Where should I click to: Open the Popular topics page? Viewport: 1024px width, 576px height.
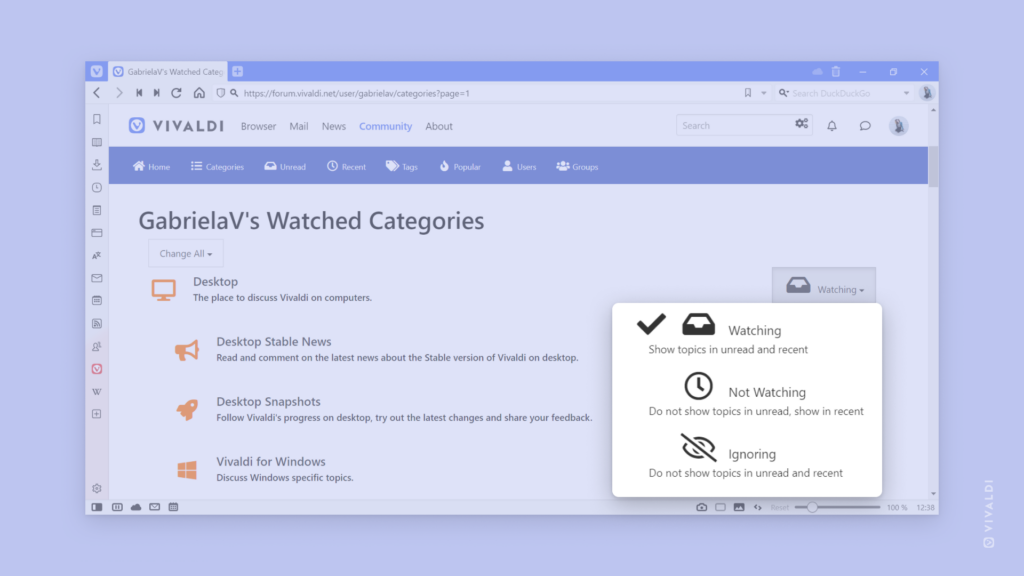[460, 167]
